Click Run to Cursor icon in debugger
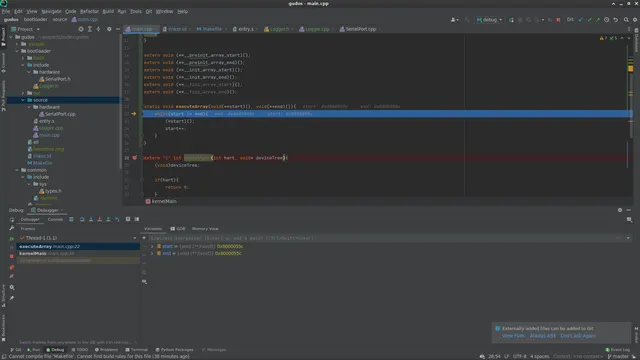This screenshot has height=360, width=640. 117,219
